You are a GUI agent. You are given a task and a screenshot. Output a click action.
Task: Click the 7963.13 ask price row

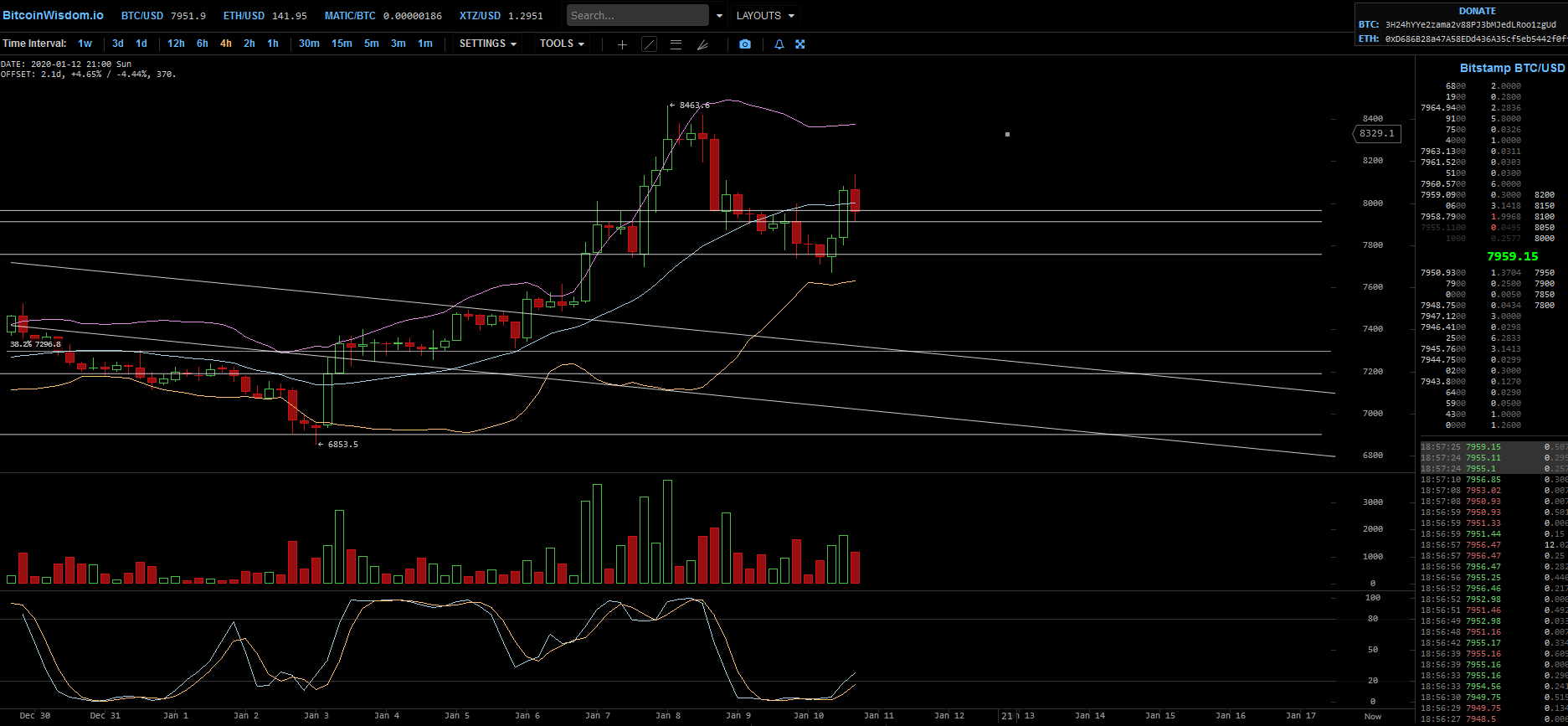click(1471, 152)
